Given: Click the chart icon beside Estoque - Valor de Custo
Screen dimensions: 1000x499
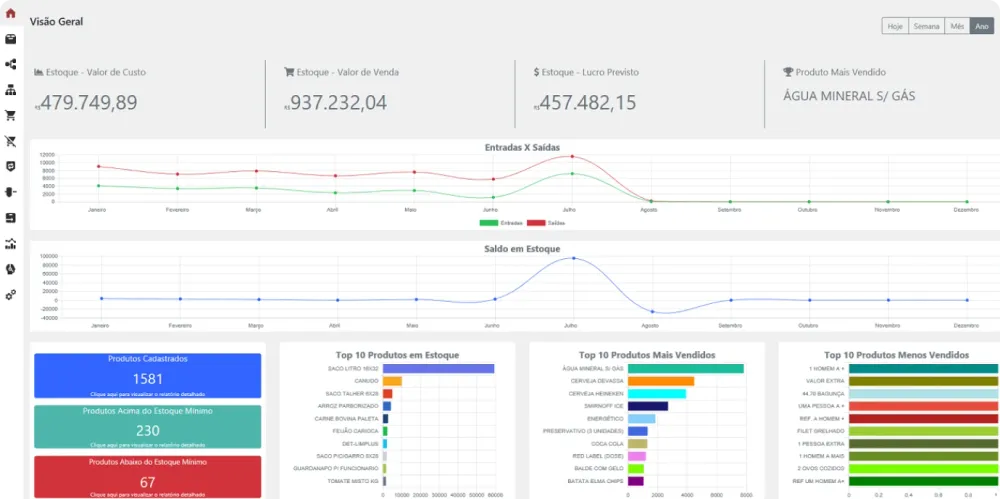Looking at the screenshot, I should (x=38, y=72).
